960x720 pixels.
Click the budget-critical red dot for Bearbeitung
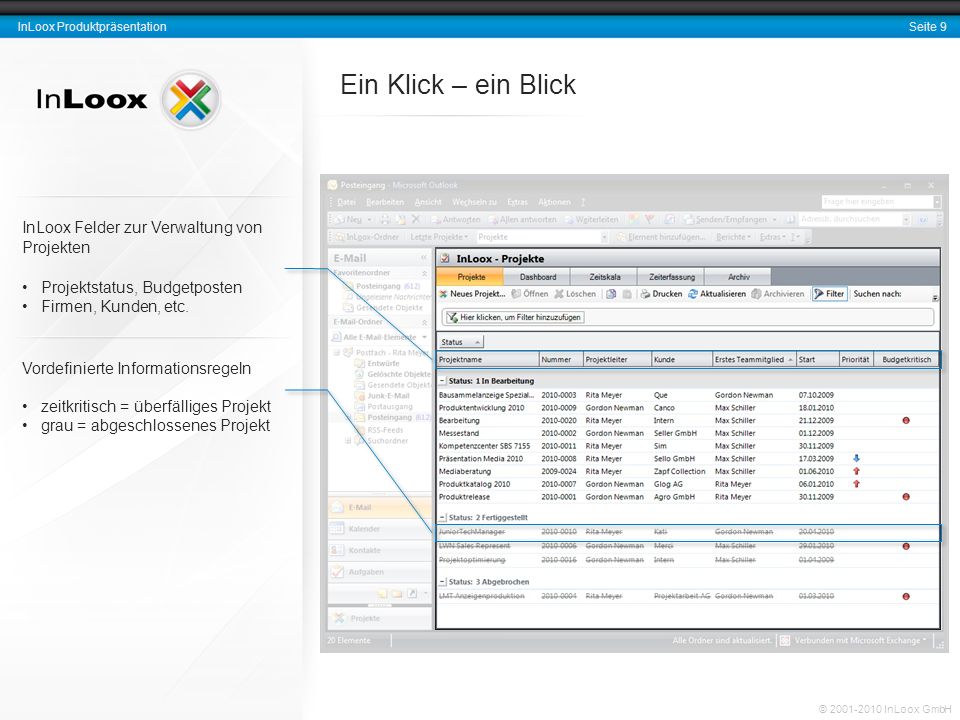(906, 421)
